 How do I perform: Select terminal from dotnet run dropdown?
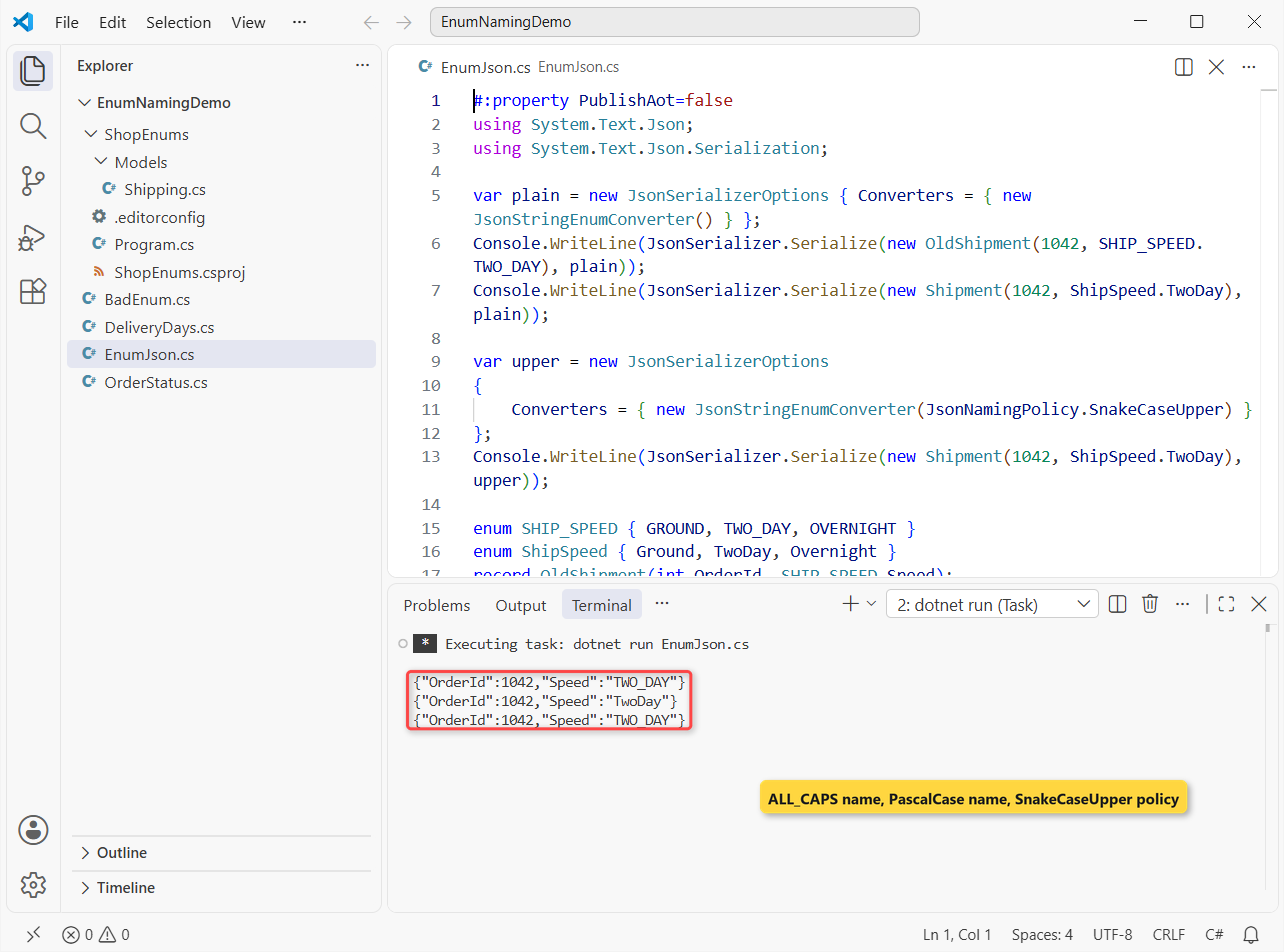(x=992, y=604)
